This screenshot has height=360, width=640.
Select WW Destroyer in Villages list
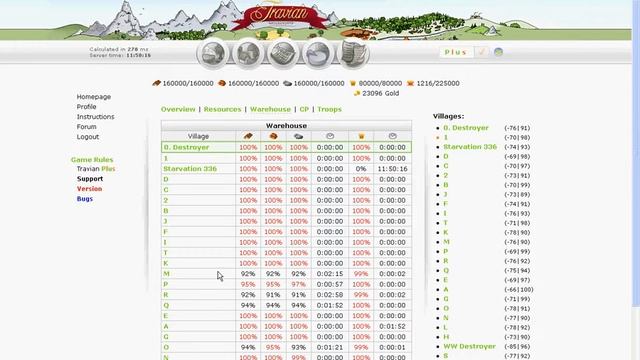click(469, 346)
